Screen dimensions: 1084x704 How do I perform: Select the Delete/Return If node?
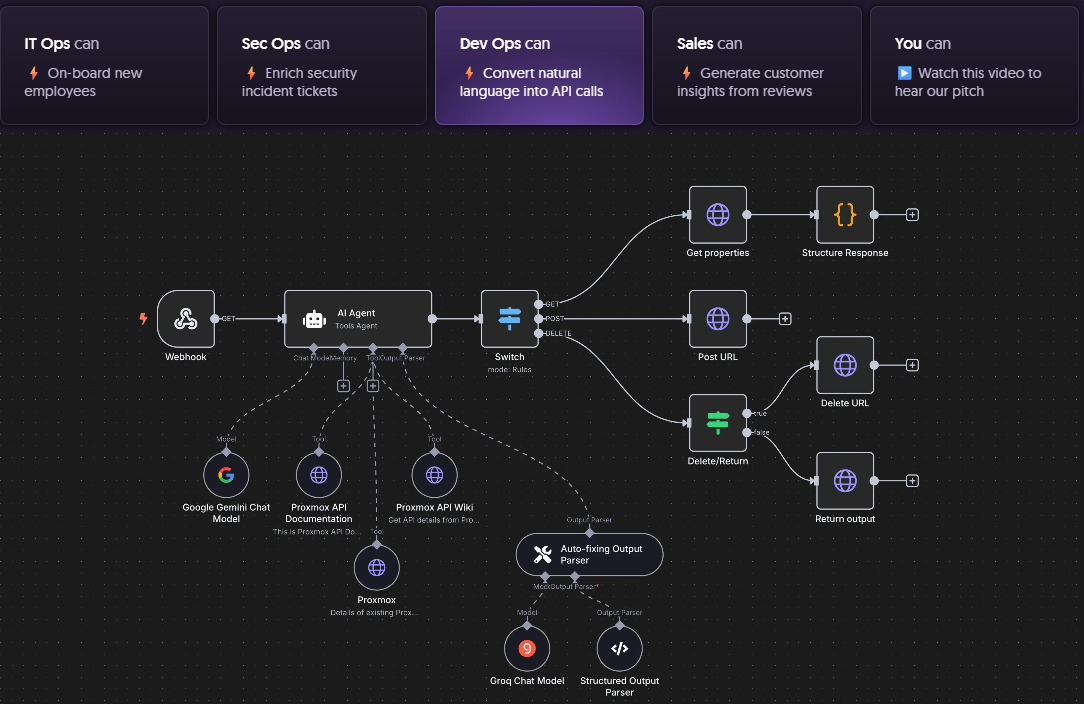click(x=718, y=423)
